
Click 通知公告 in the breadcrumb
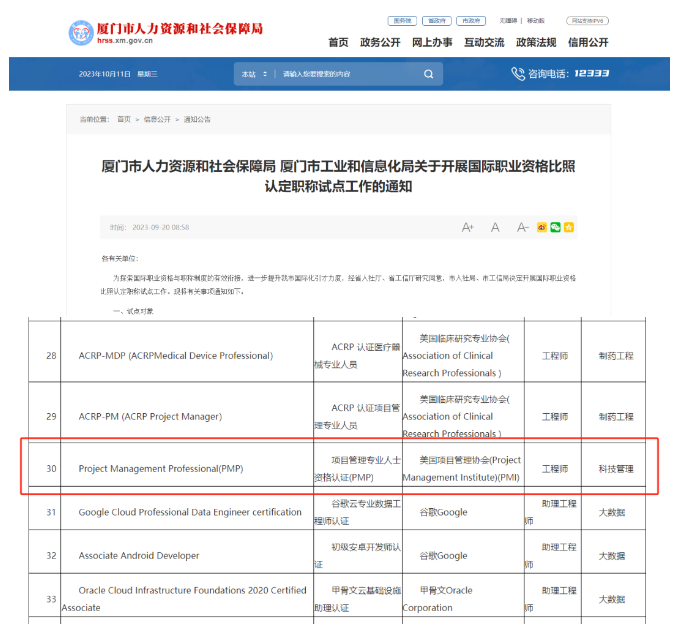[196, 119]
